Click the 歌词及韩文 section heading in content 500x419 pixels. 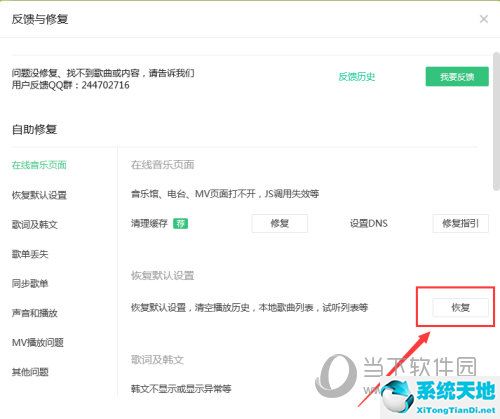[x=157, y=359]
